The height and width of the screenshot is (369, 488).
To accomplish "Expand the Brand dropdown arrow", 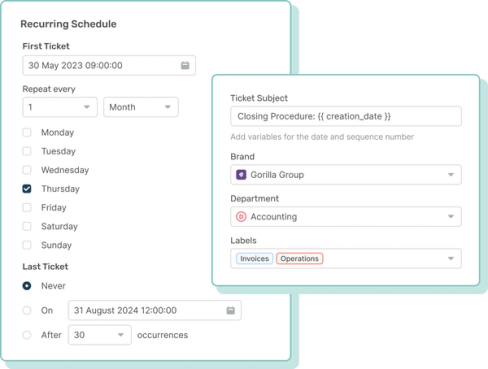I will 451,175.
